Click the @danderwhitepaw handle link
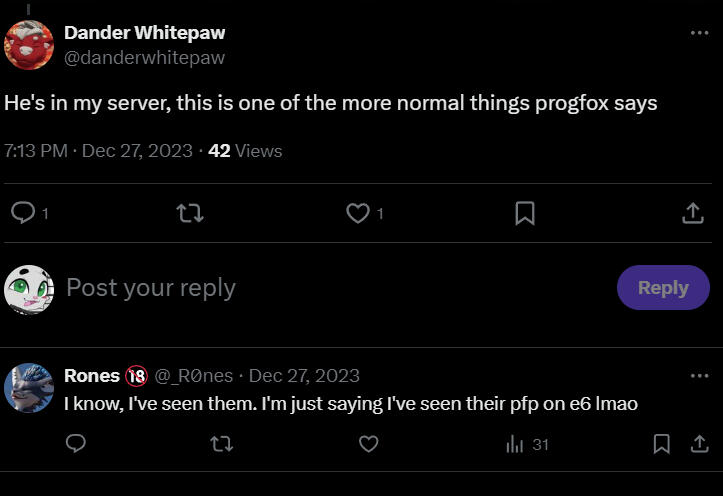This screenshot has height=496, width=723. point(144,58)
